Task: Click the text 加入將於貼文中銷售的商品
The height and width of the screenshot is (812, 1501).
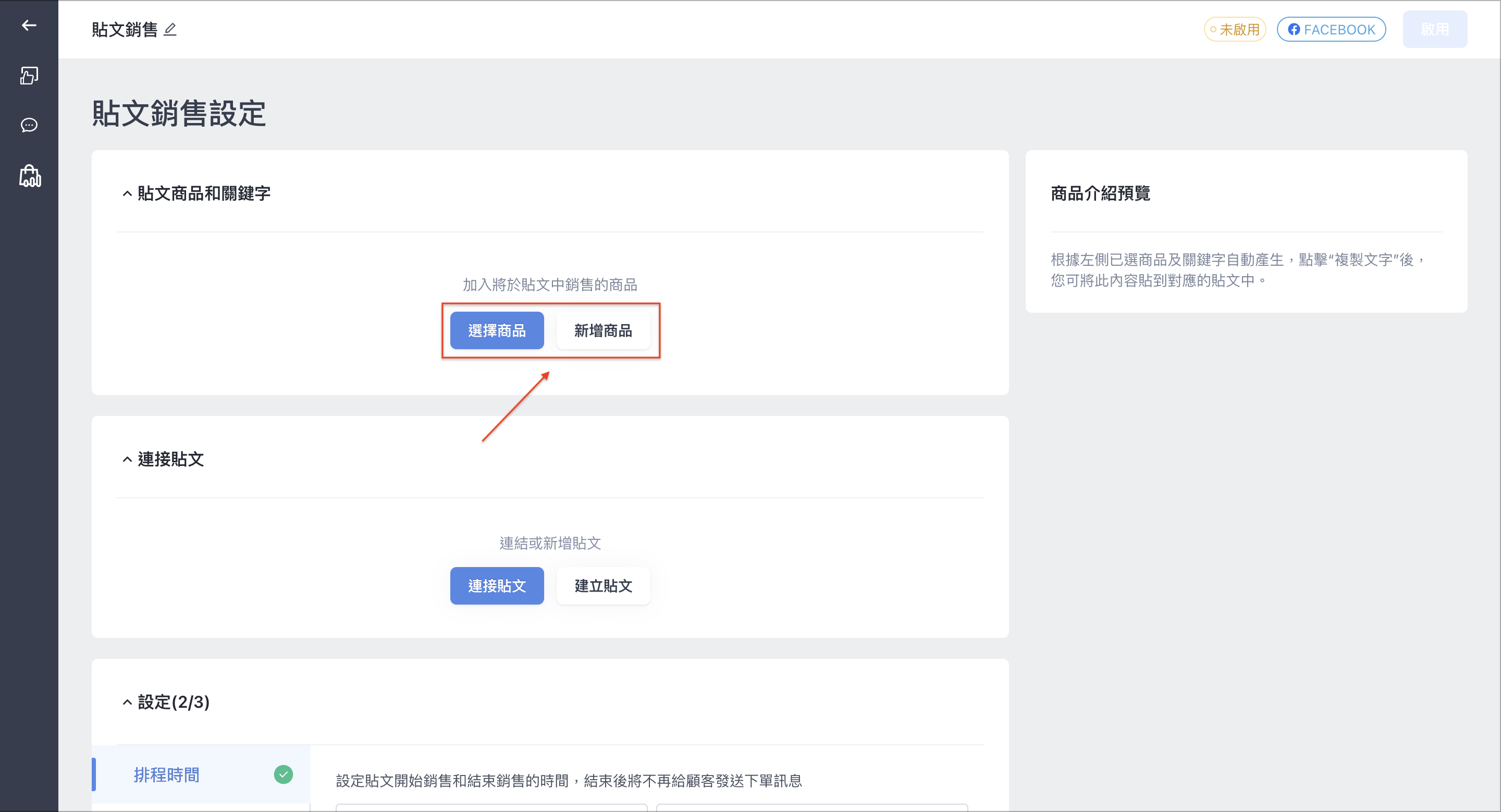Action: pos(550,285)
